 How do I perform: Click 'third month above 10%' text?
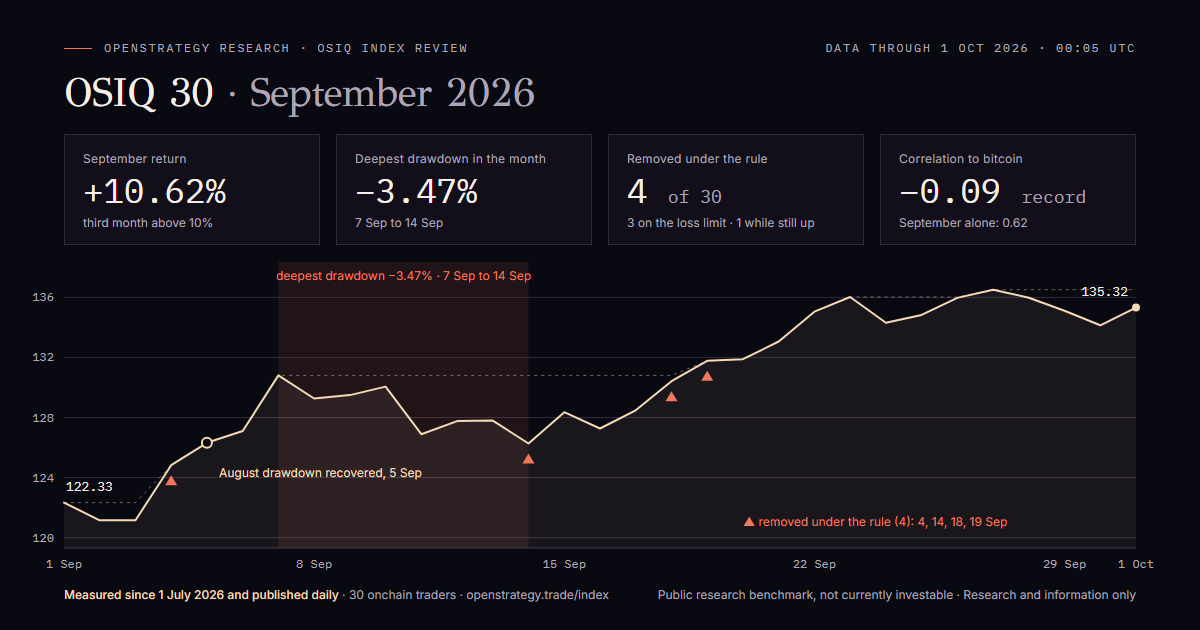coord(148,223)
